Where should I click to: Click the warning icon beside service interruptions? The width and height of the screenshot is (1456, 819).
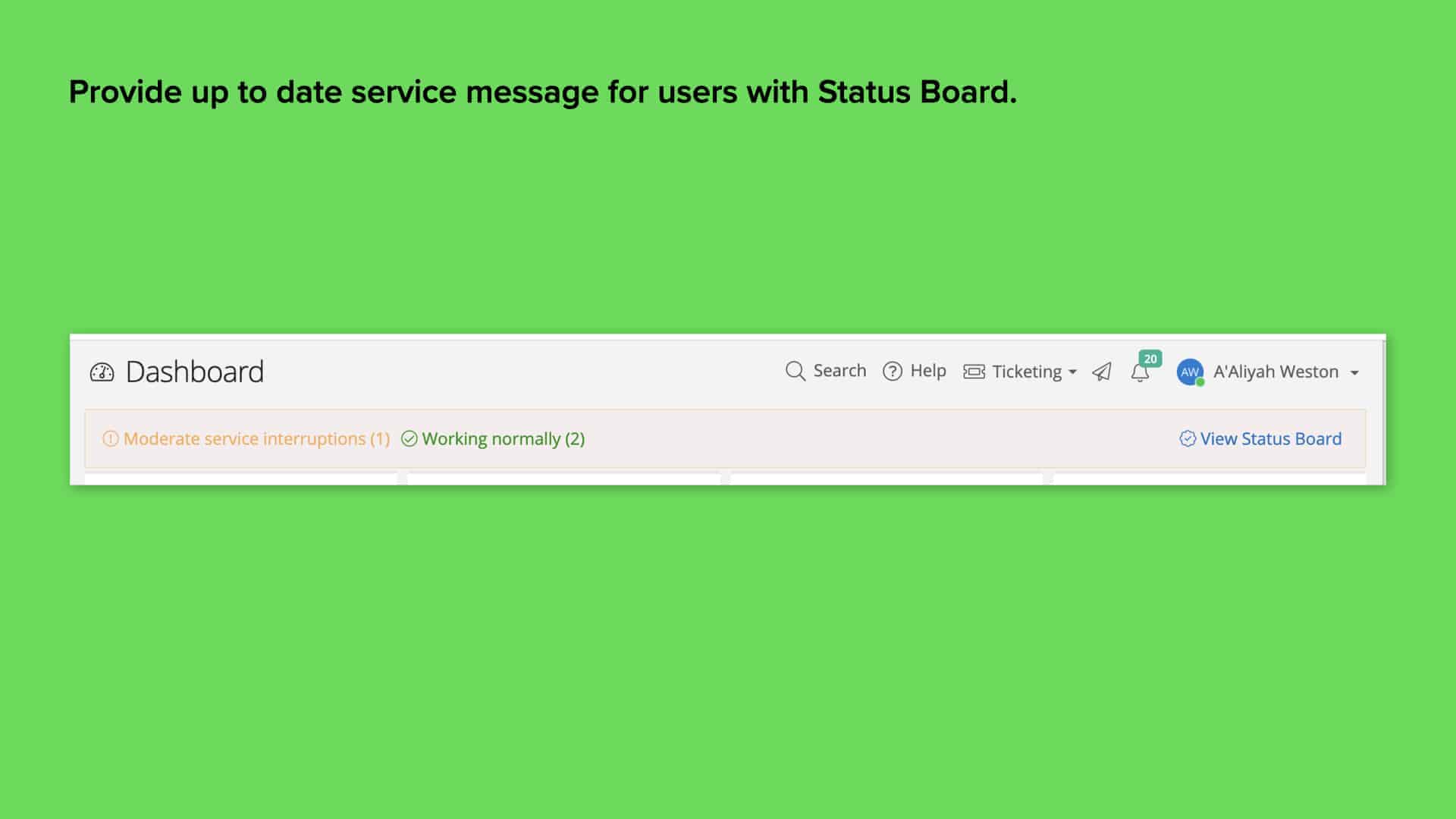click(109, 438)
